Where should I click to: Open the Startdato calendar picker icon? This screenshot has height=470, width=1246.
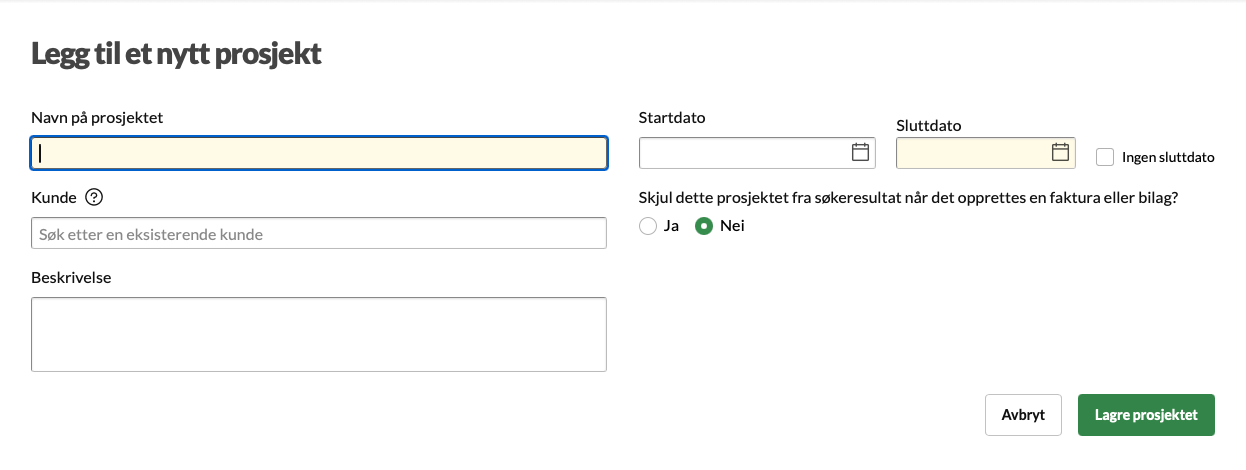point(860,153)
